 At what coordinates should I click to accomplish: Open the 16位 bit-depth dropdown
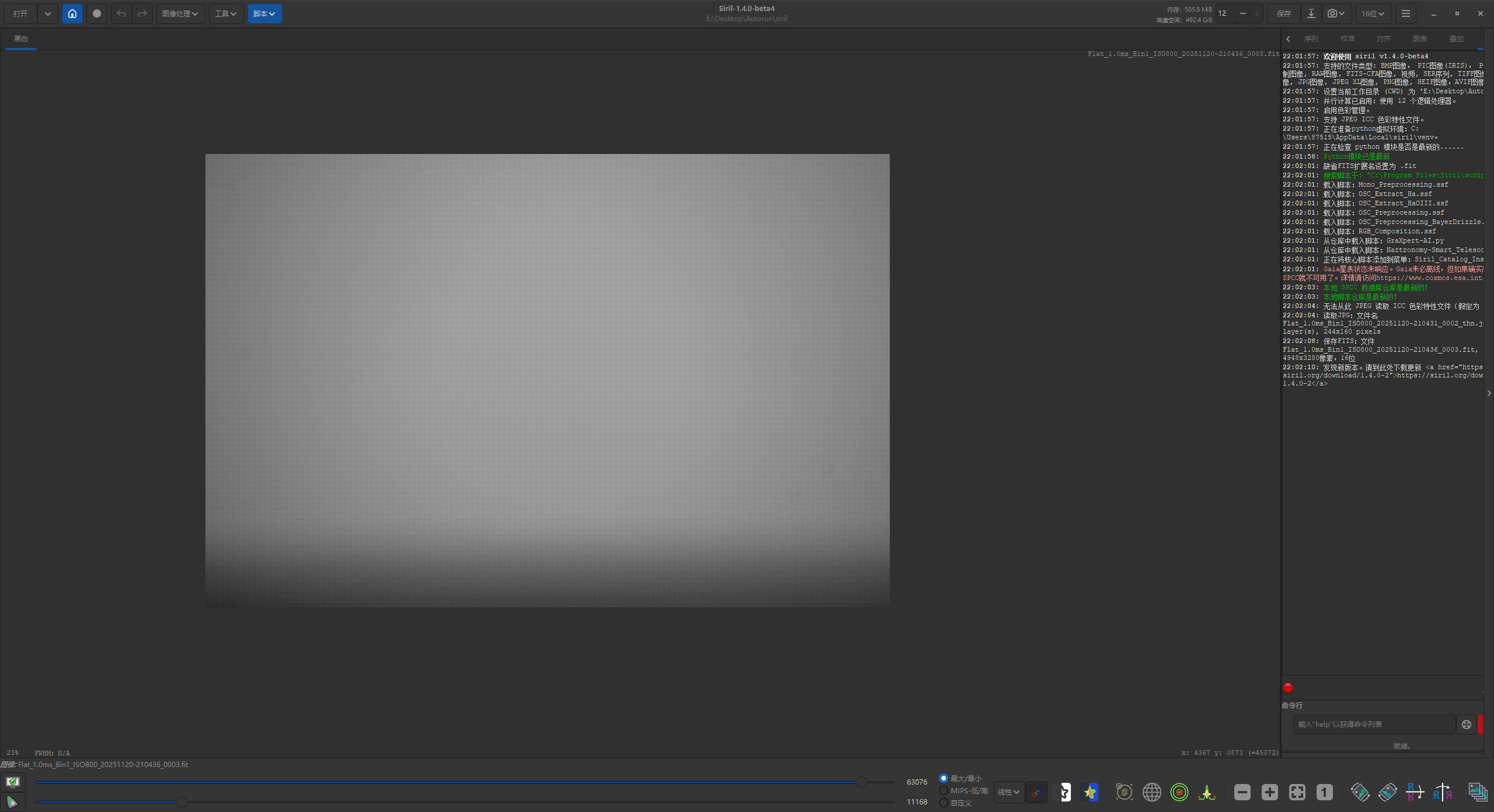[1373, 13]
